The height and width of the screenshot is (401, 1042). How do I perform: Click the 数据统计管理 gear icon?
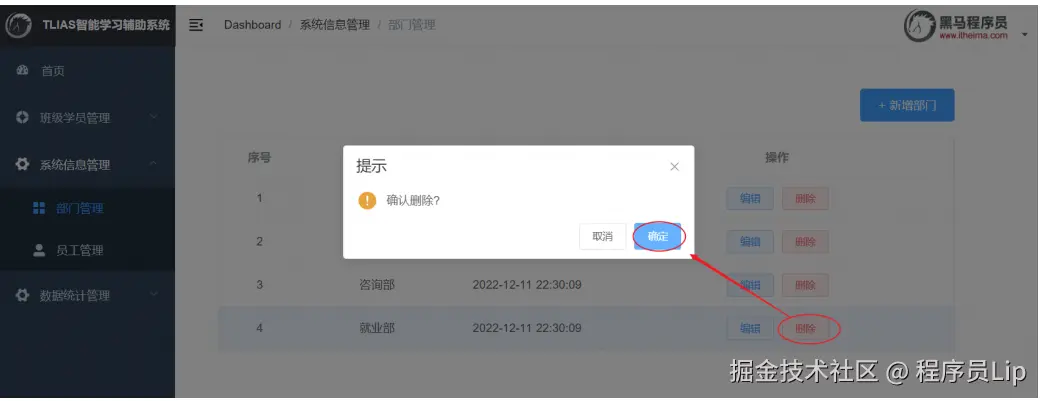(22, 295)
